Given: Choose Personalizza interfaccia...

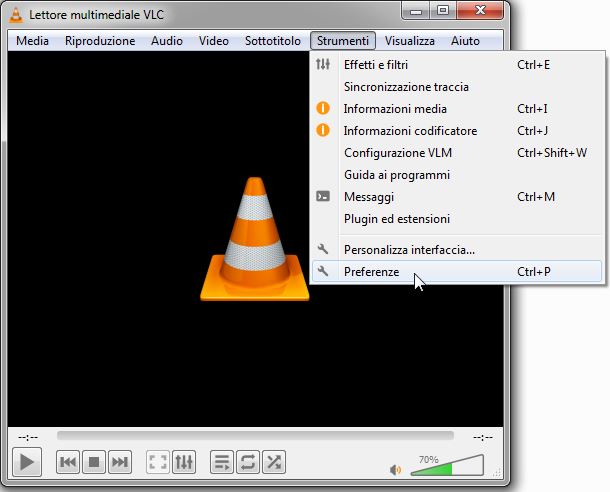Looking at the screenshot, I should point(457,249).
